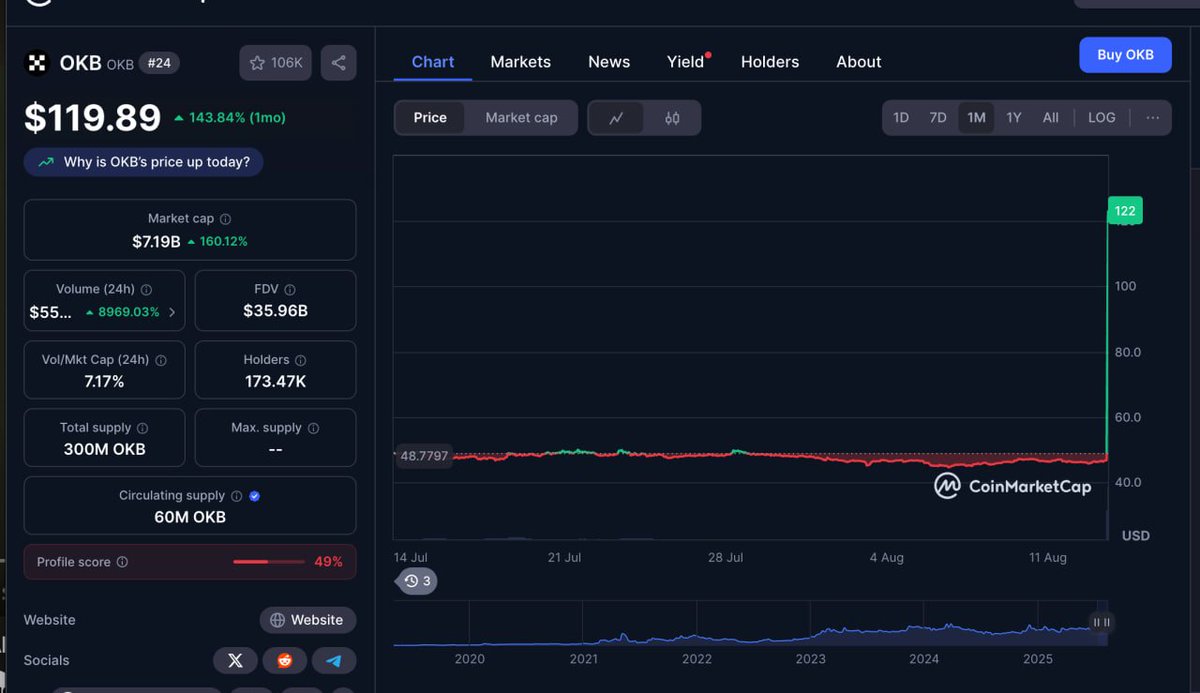Image resolution: width=1200 pixels, height=693 pixels.
Task: Click the Total supply info icon
Action: click(142, 428)
